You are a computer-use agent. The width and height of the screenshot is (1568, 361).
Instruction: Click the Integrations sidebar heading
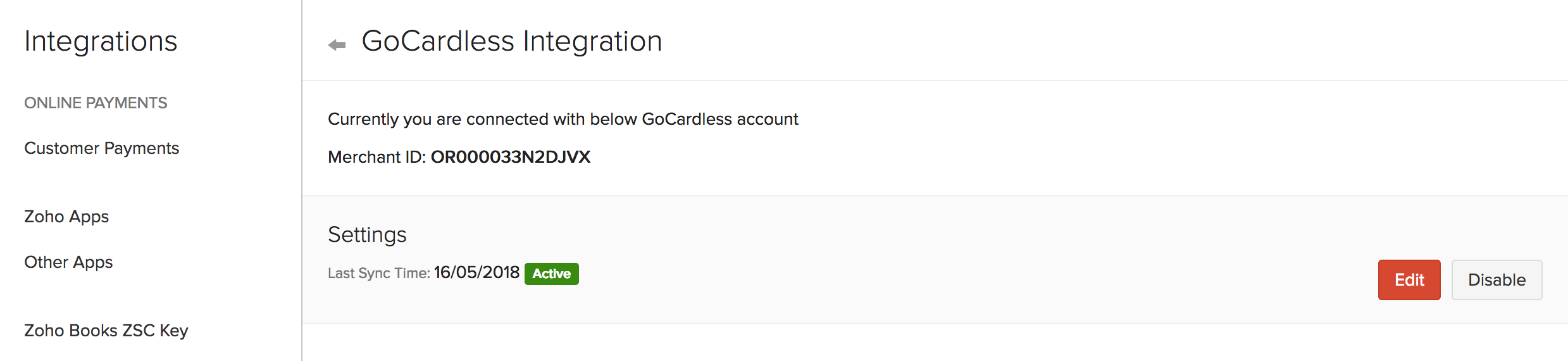pyautogui.click(x=101, y=41)
